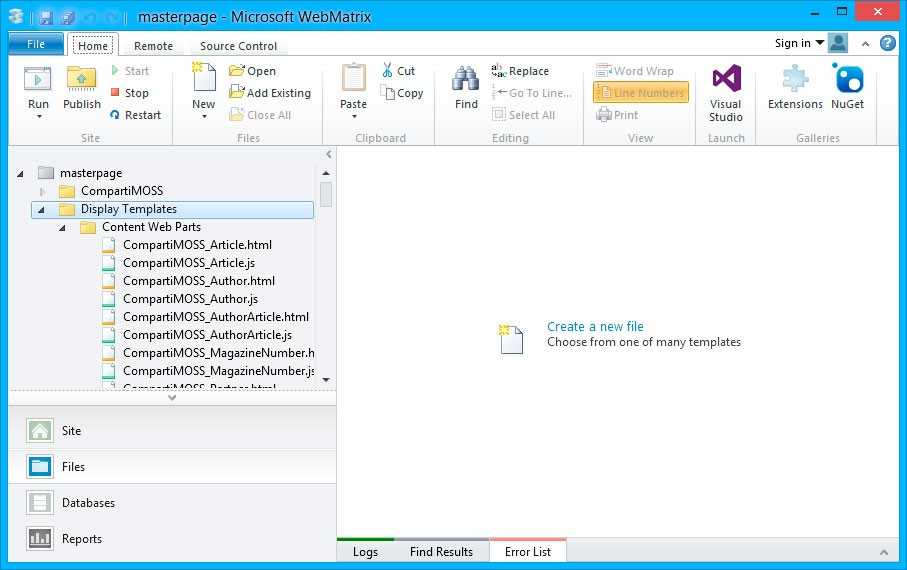Open the NuGet gallery
The height and width of the screenshot is (570, 907).
[x=847, y=86]
